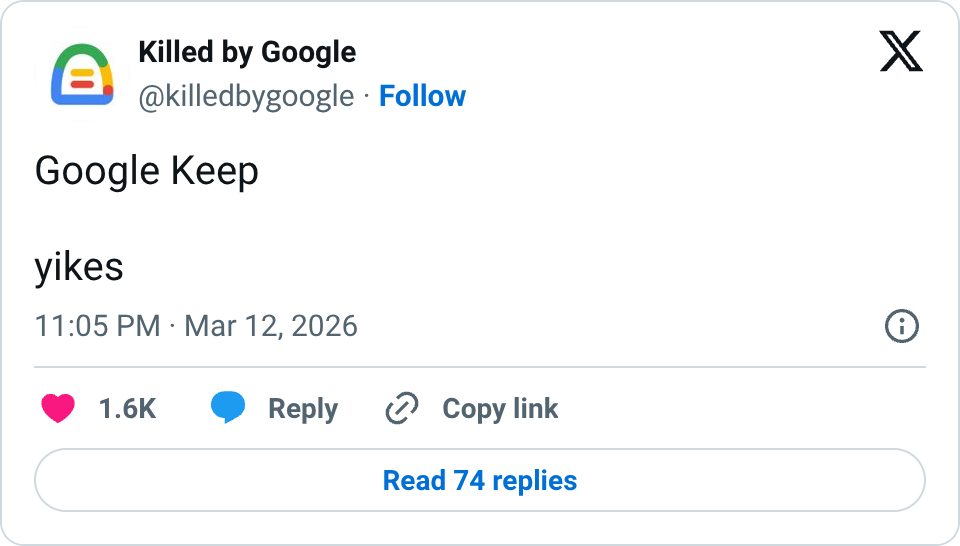Follow the Killed by Google account

(x=422, y=96)
